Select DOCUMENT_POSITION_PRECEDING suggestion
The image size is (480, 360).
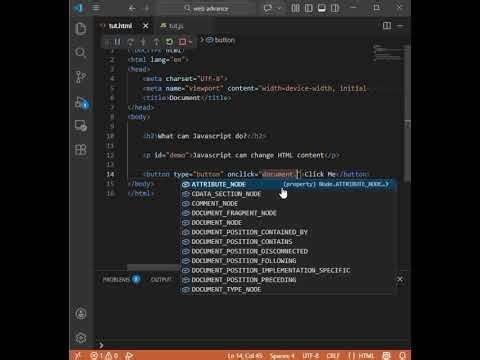coord(289,280)
